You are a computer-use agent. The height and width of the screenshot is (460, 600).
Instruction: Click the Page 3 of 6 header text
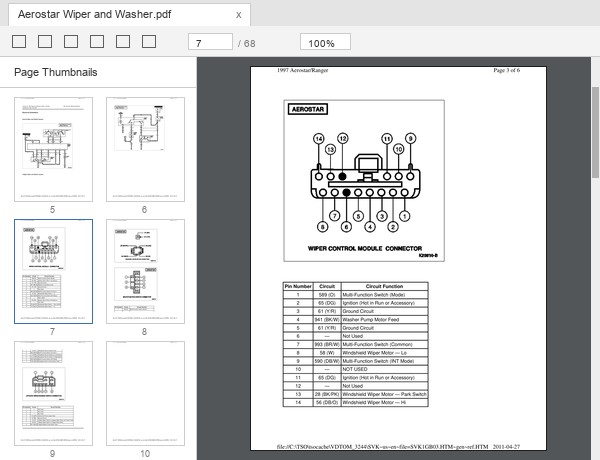point(507,70)
